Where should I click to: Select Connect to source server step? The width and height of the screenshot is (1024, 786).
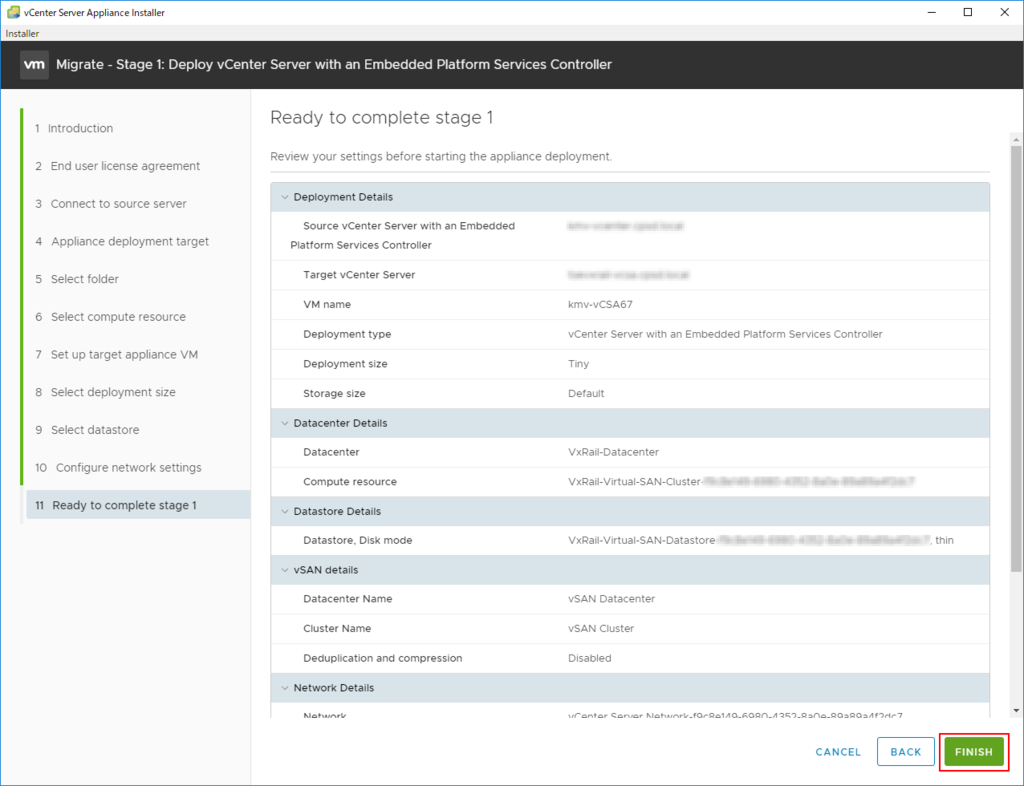tap(118, 204)
